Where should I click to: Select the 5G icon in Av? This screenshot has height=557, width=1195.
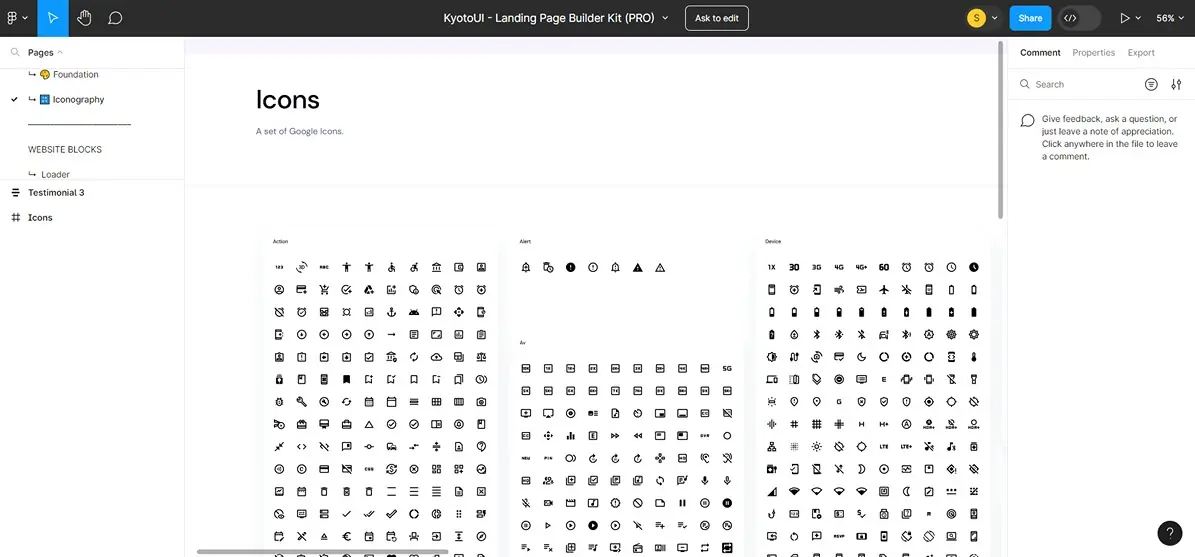tap(727, 368)
